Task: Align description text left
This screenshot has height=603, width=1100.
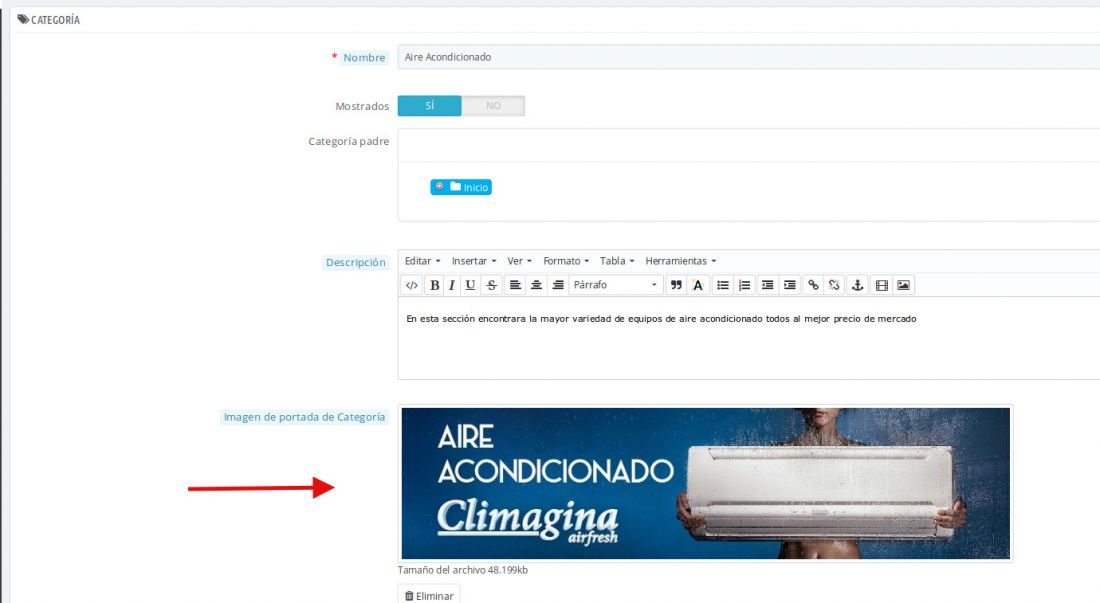Action: pyautogui.click(x=515, y=285)
